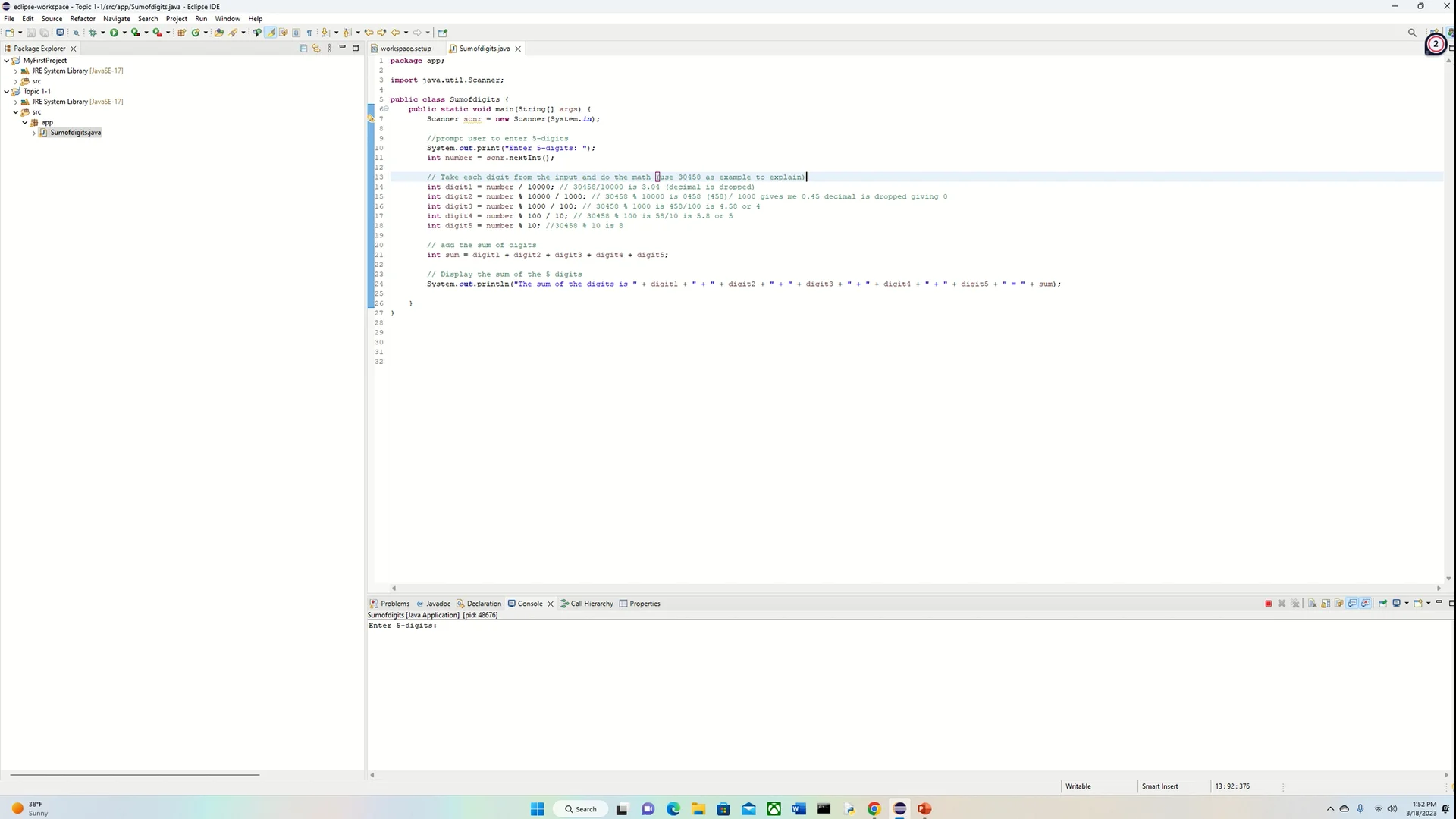The height and width of the screenshot is (819, 1456).
Task: Open Windows taskbar Search box
Action: (x=581, y=809)
